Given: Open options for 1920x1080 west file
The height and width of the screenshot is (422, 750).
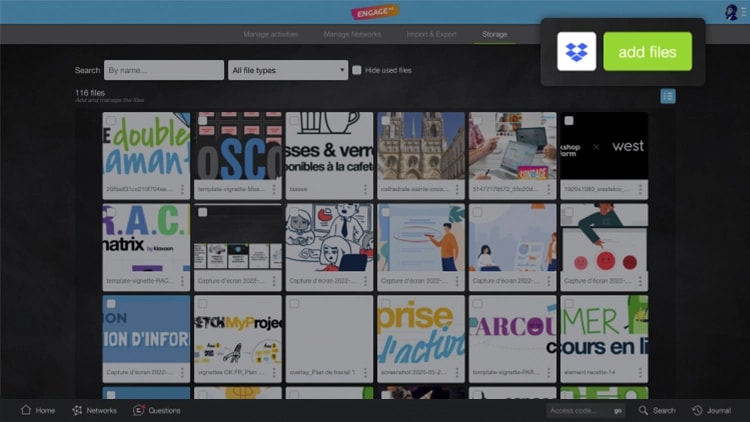Looking at the screenshot, I should tap(640, 189).
